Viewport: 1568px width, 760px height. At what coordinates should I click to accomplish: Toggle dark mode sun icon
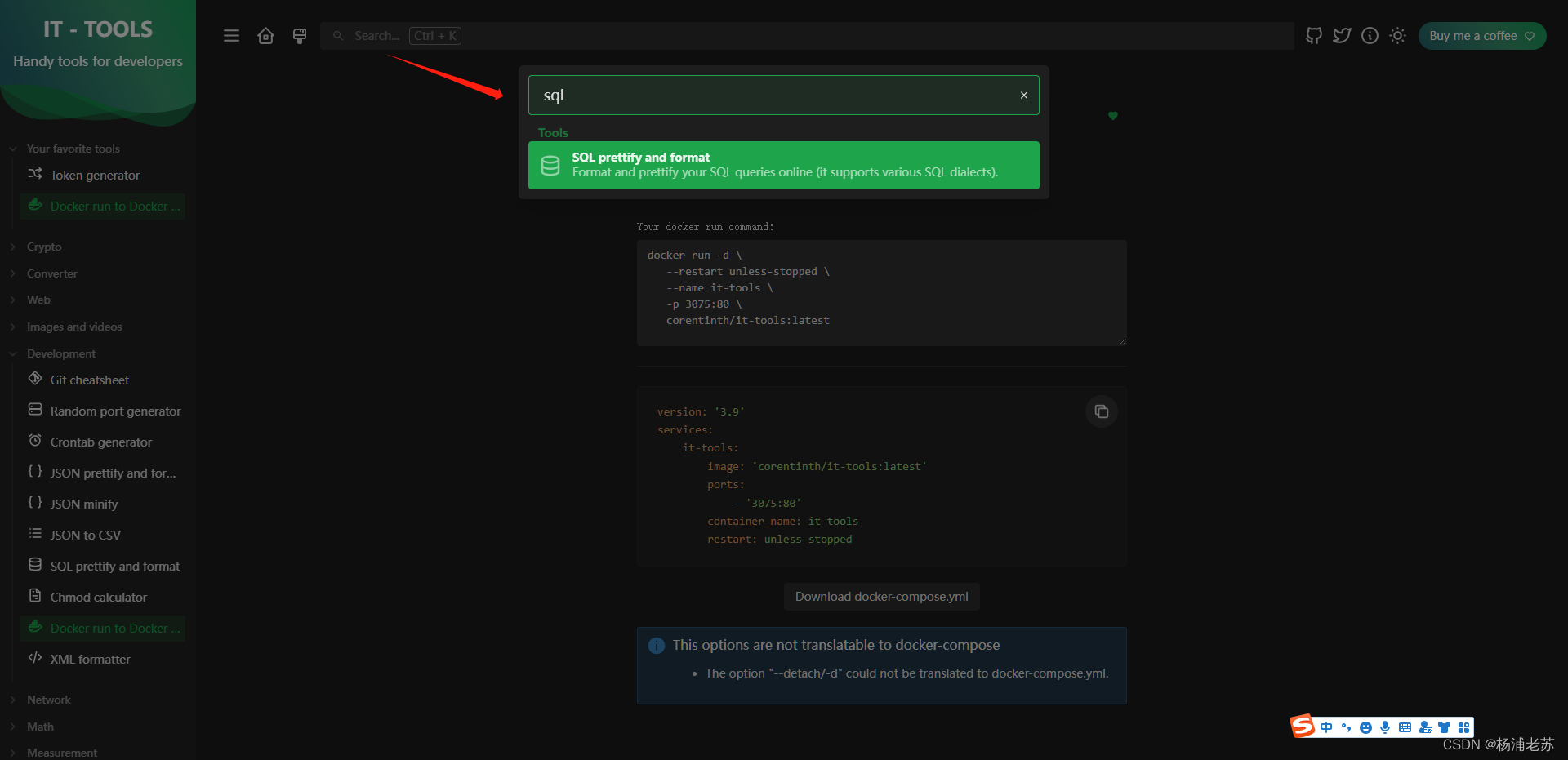click(1397, 36)
